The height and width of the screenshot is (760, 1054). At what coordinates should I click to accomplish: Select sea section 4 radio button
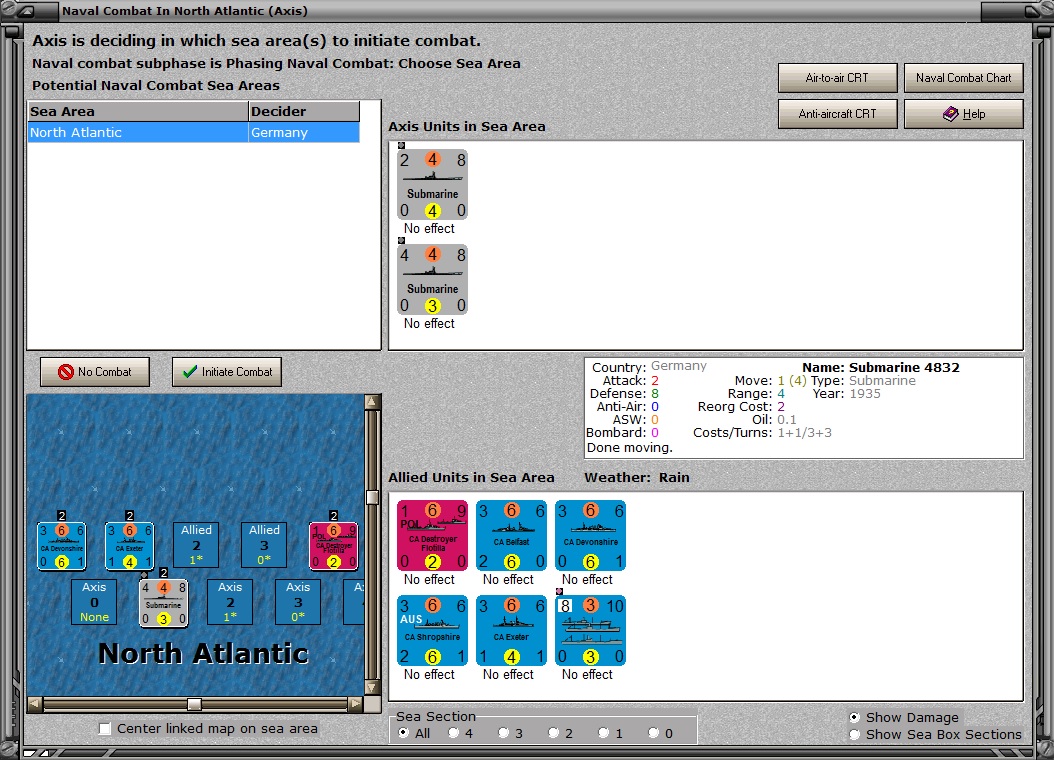(454, 733)
